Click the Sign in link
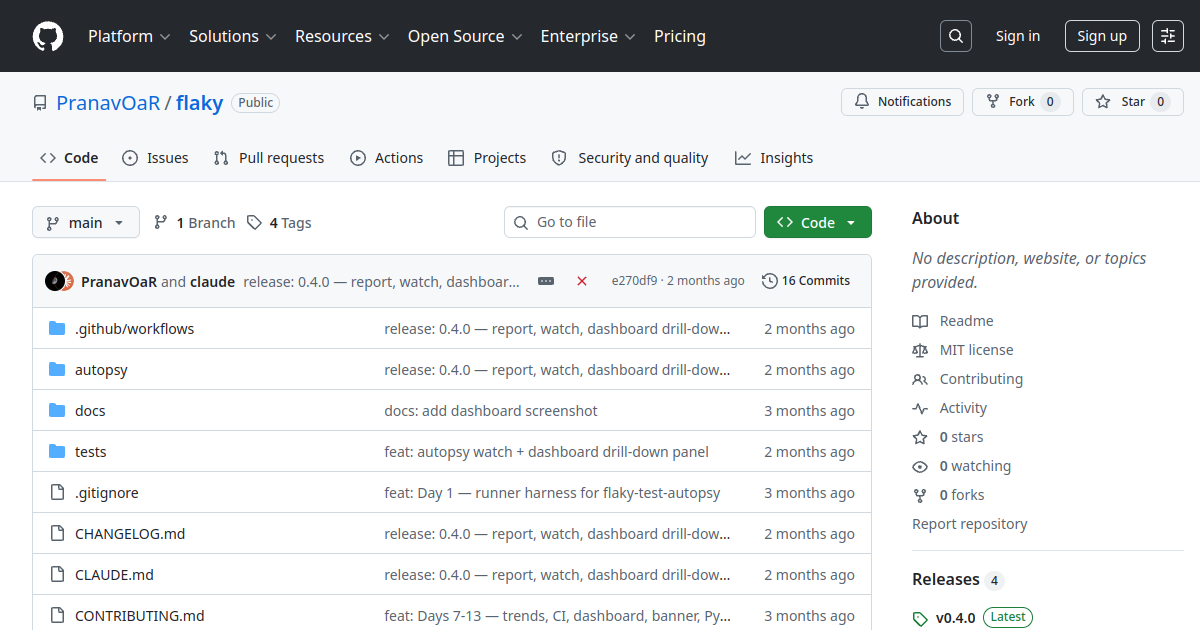 click(1018, 36)
